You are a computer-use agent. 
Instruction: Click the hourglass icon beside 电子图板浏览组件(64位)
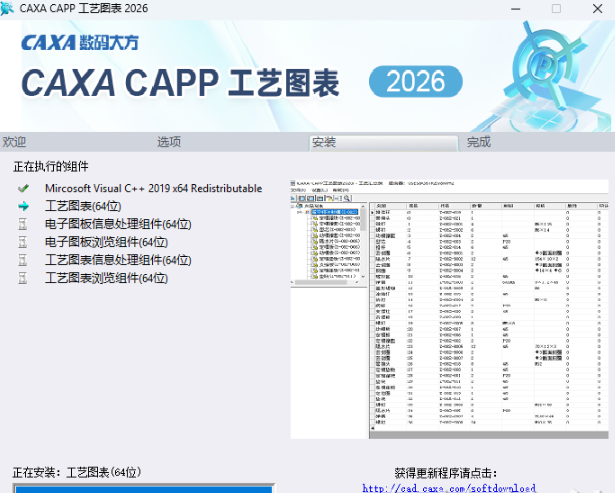23,242
